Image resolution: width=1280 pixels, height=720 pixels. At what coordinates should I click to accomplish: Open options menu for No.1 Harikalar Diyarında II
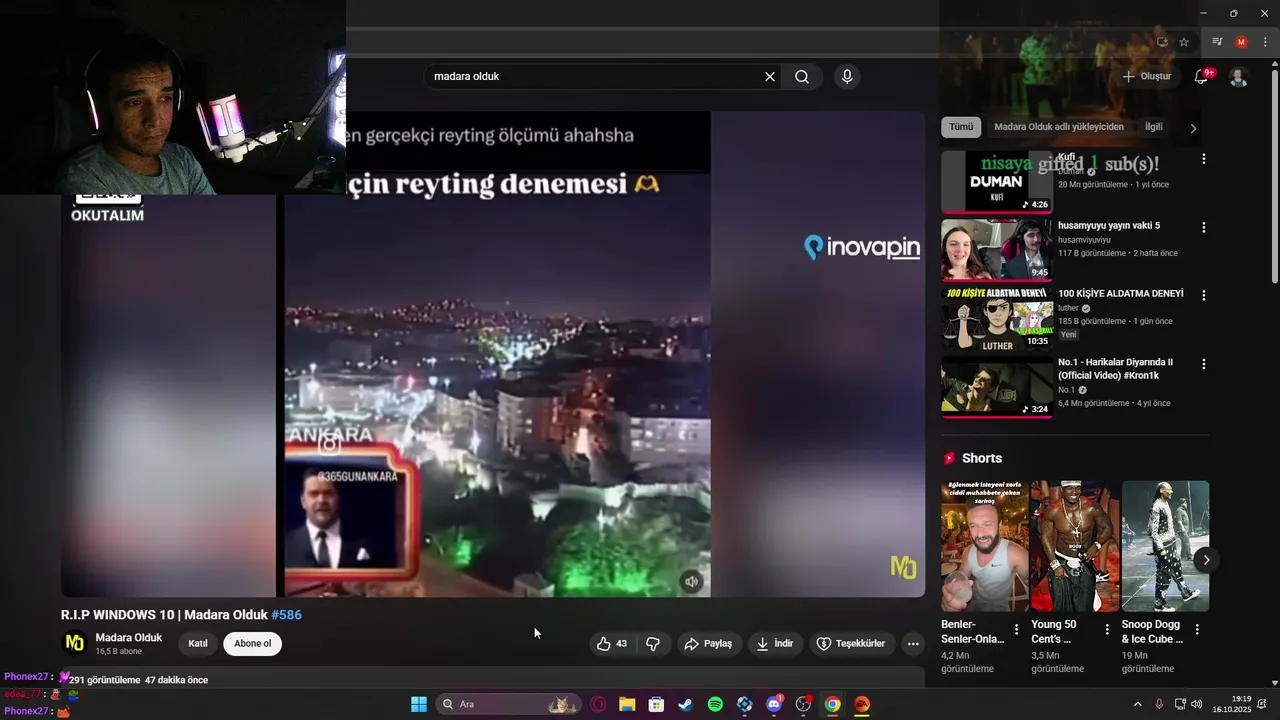[x=1204, y=364]
